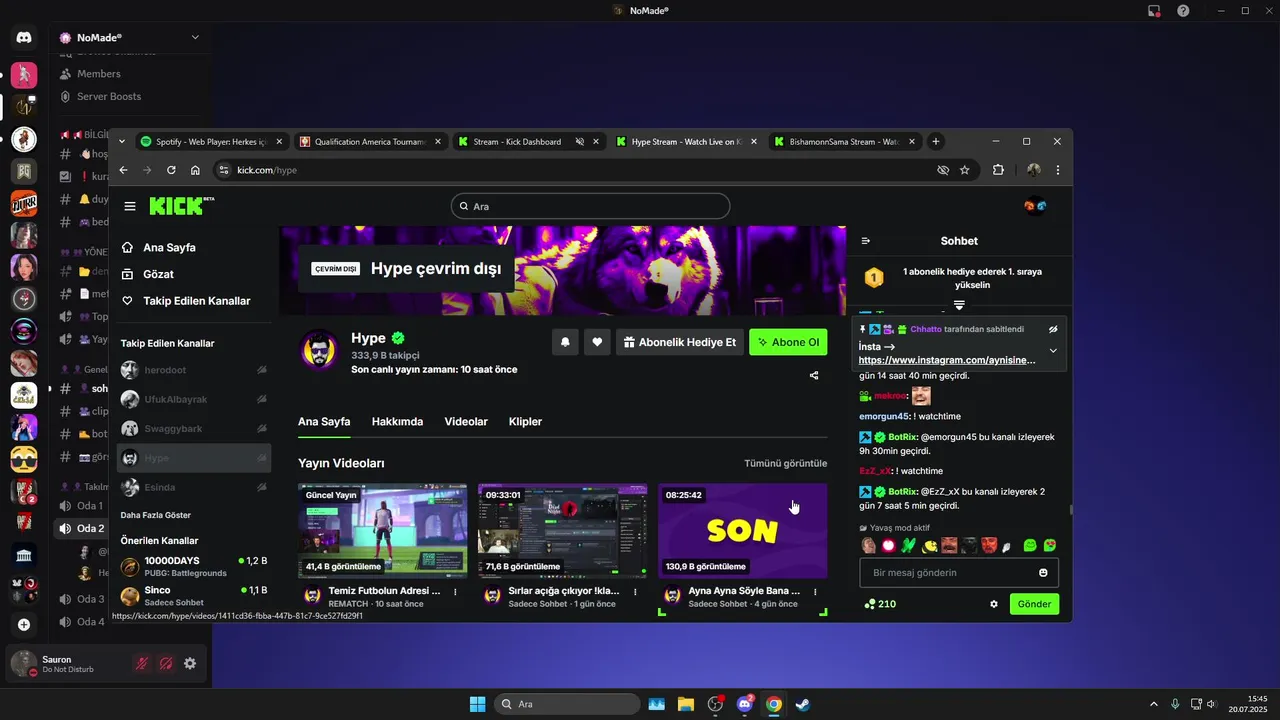Click Abonelik Hediye Et button
Screen dimensions: 1280x720
[679, 342]
